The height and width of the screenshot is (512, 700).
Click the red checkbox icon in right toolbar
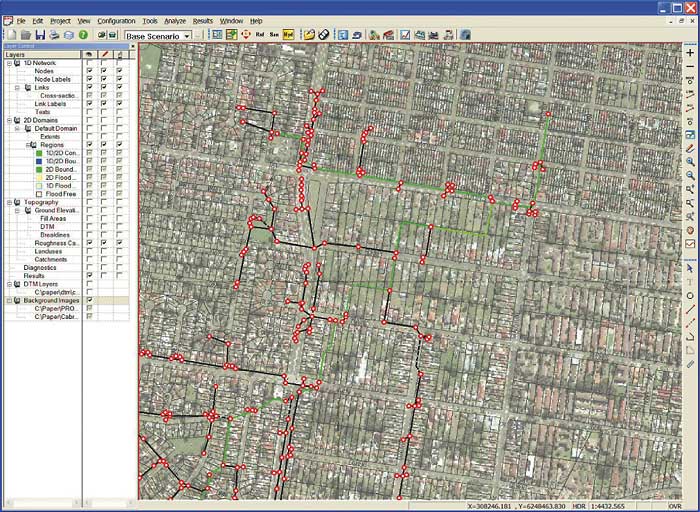(x=690, y=244)
